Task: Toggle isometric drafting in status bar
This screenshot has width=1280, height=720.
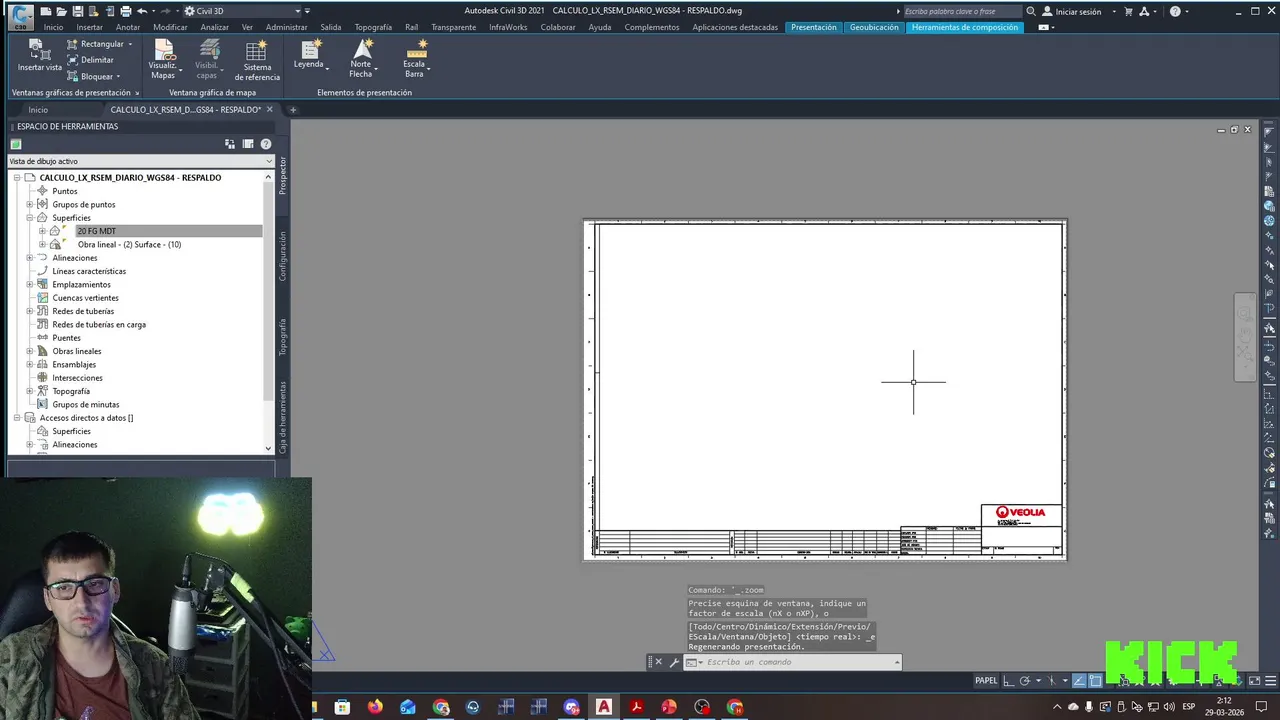Action: point(1051,681)
